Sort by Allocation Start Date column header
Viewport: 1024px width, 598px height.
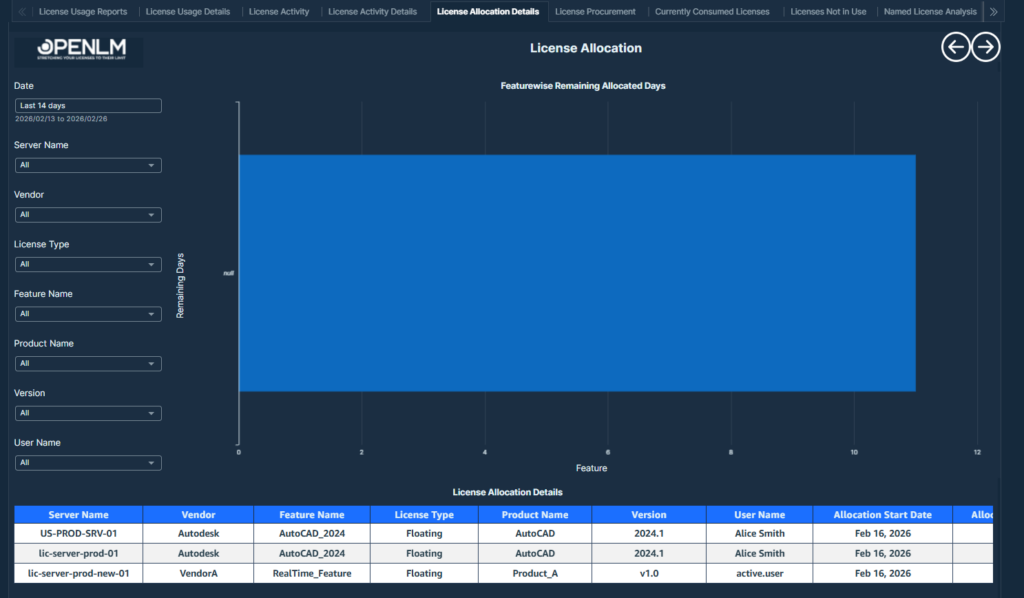[882, 515]
